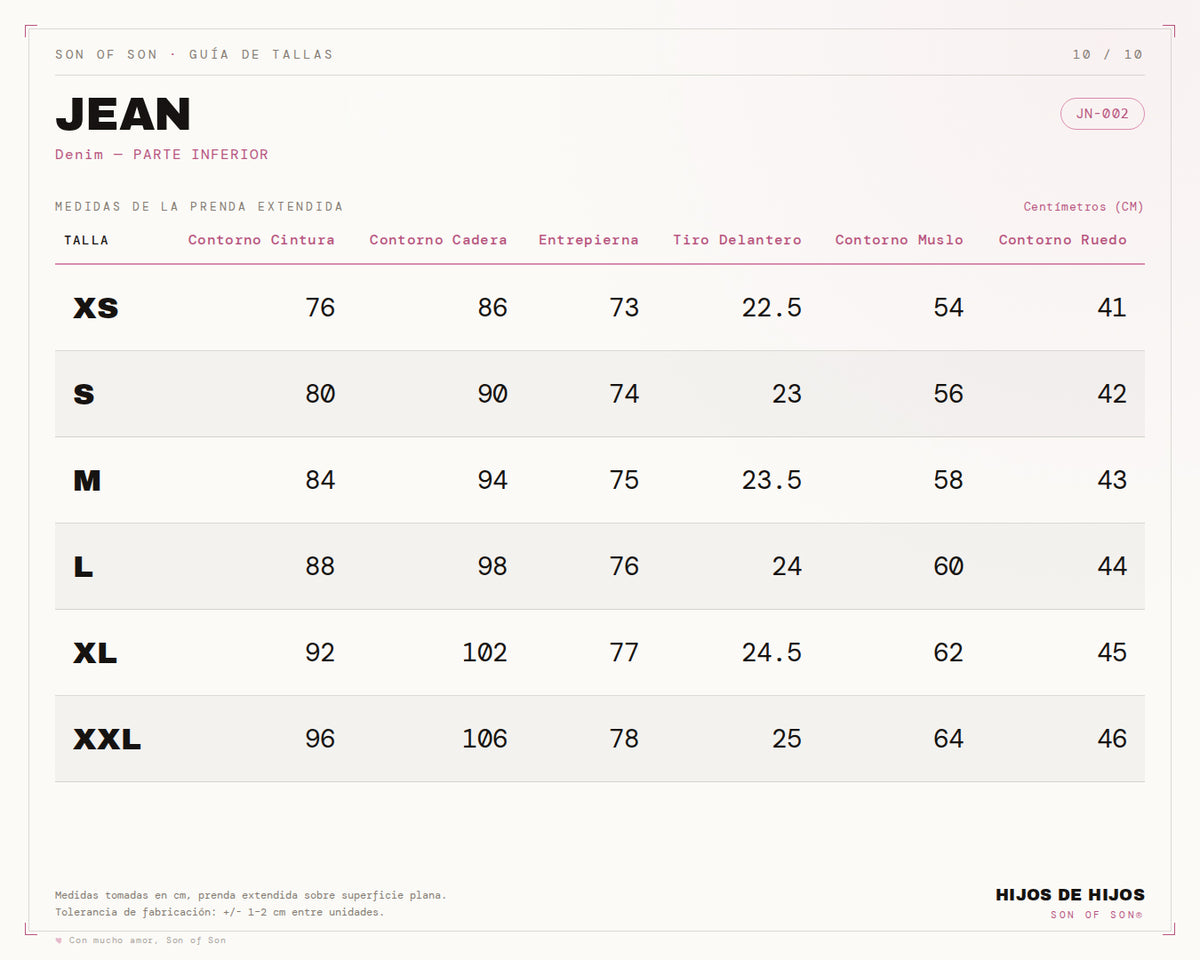The width and height of the screenshot is (1200, 960).
Task: Click the JEAN title heading
Action: tap(123, 115)
